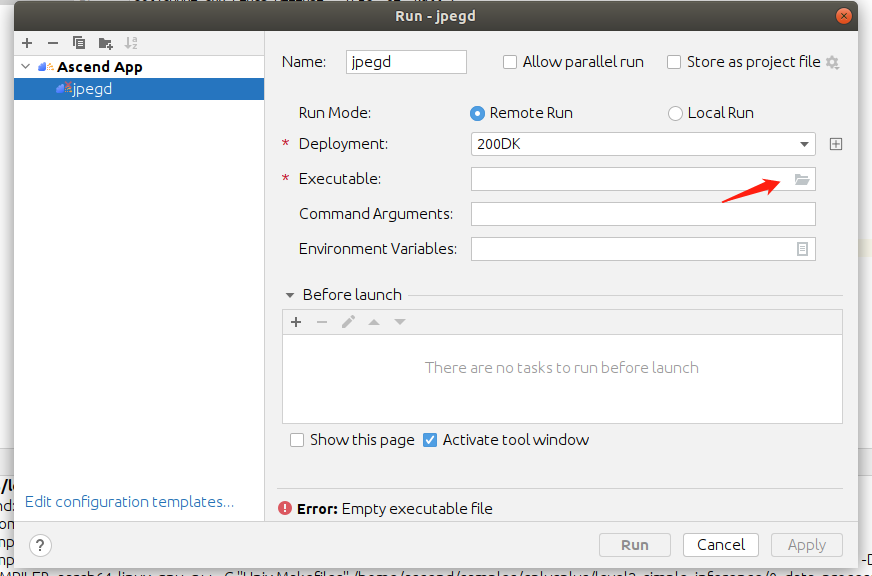The height and width of the screenshot is (576, 872).
Task: Open Edit configuration templates link
Action: point(129,502)
